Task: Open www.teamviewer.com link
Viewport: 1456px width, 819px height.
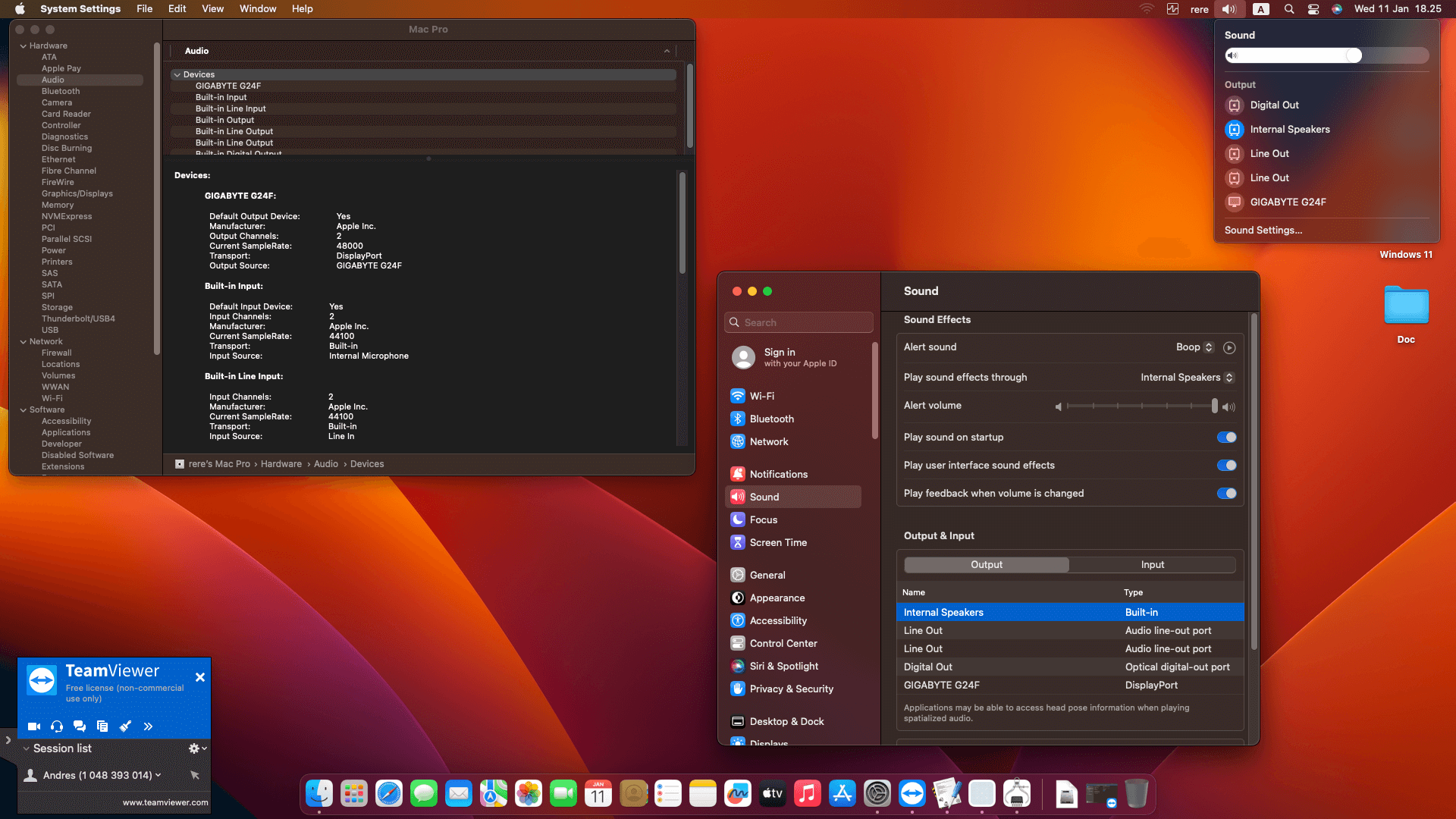Action: tap(165, 802)
